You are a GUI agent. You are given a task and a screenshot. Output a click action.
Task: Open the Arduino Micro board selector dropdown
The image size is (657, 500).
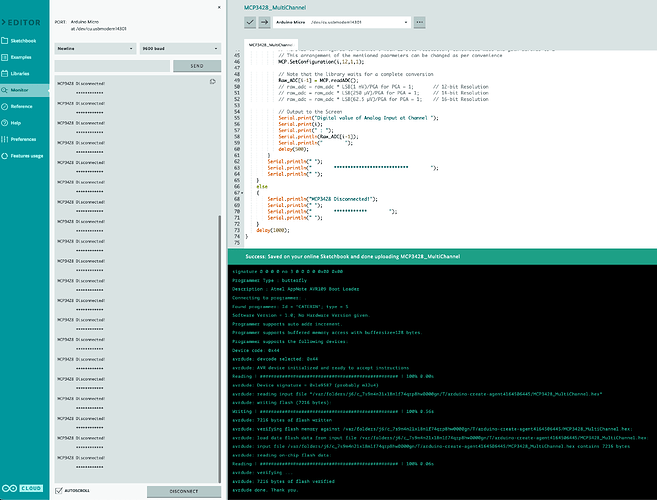[x=342, y=22]
